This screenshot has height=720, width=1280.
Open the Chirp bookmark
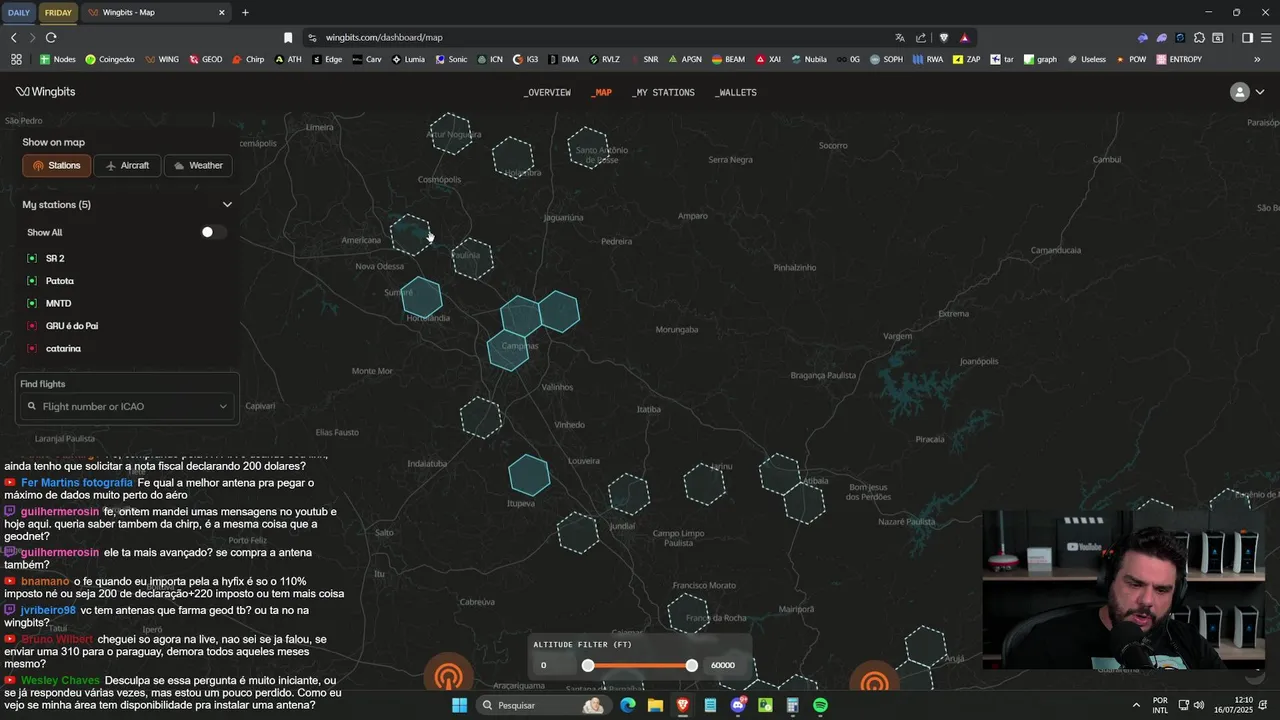(x=248, y=59)
